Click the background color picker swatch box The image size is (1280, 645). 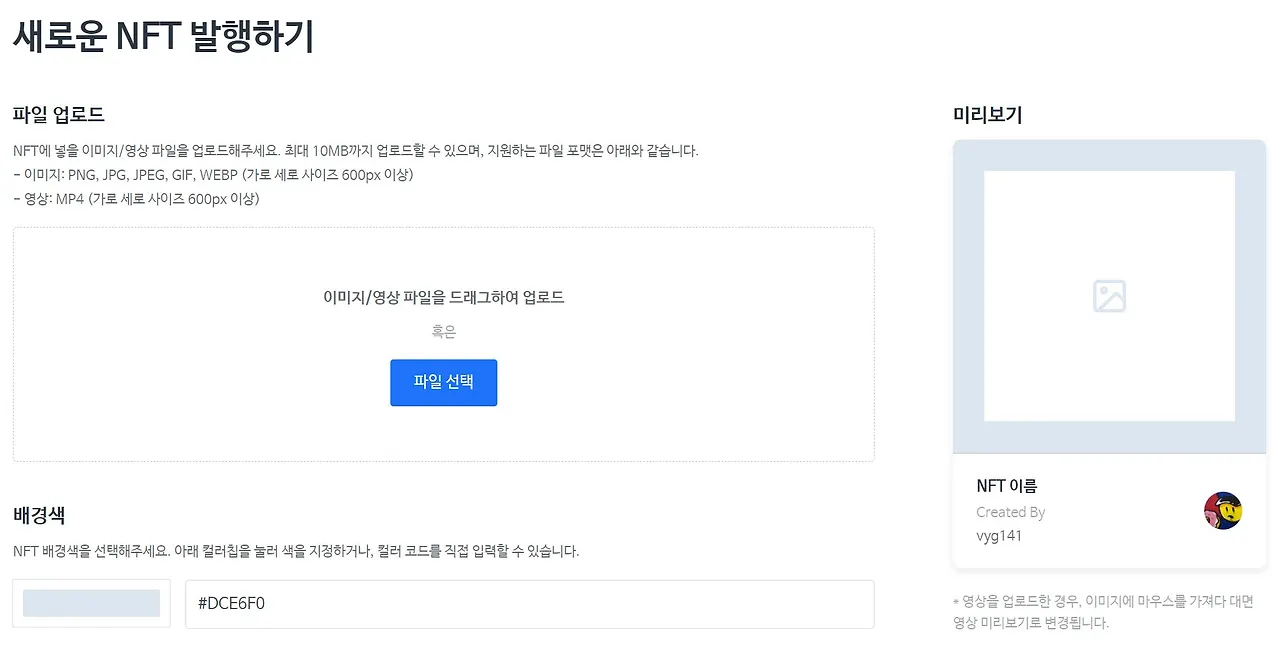click(x=91, y=602)
